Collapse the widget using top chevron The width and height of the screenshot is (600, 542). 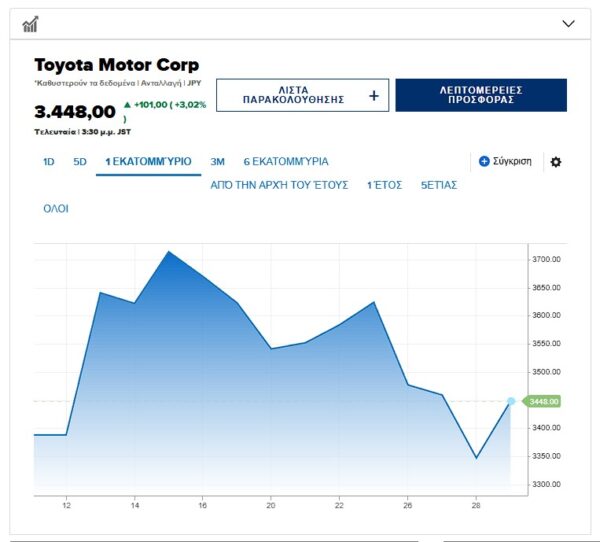[x=568, y=23]
